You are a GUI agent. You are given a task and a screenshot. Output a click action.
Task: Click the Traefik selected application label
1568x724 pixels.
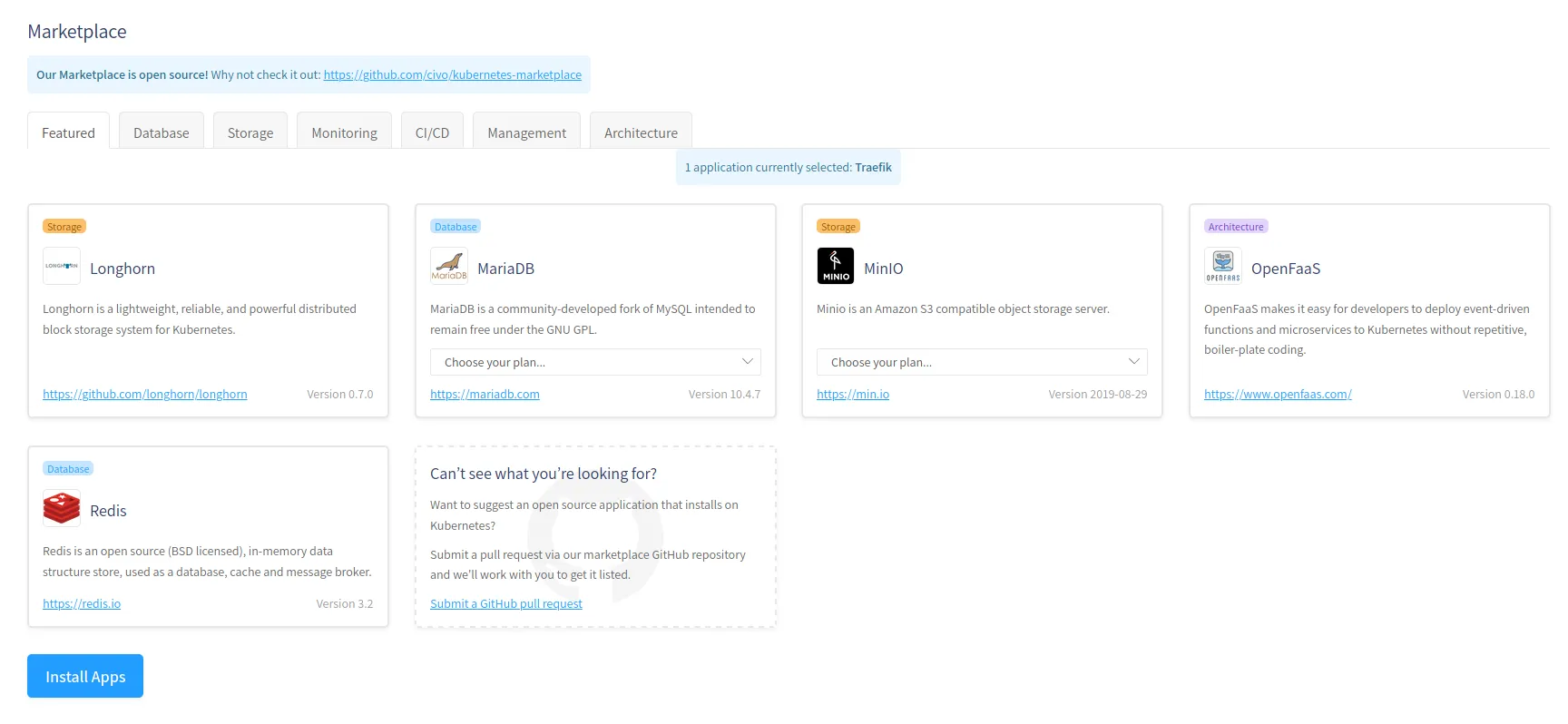873,167
